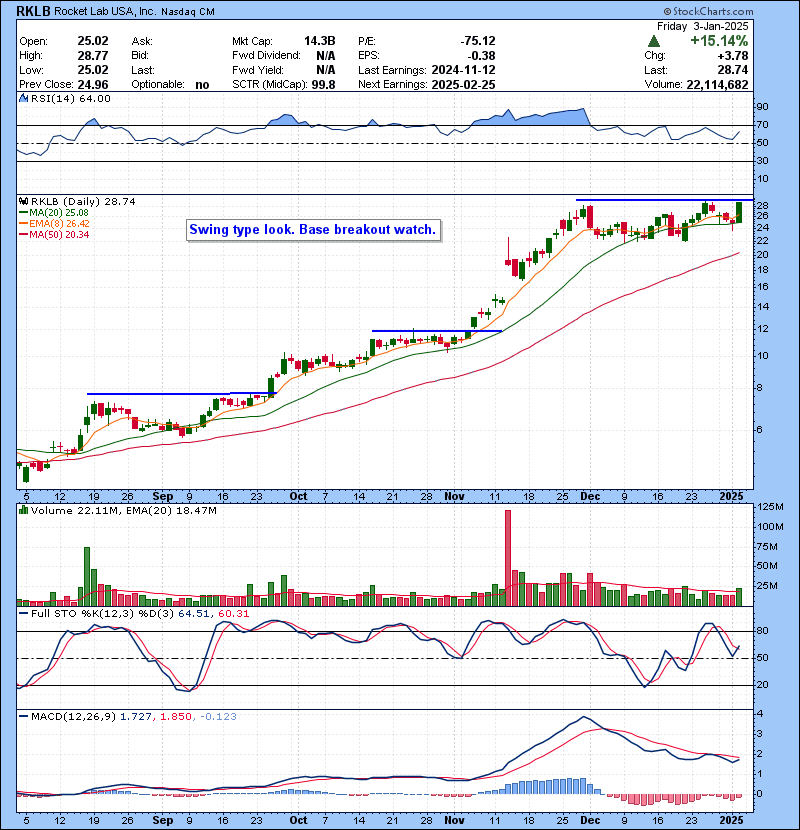Click the RKLB ticker symbol in header
800x830 pixels.
point(33,11)
